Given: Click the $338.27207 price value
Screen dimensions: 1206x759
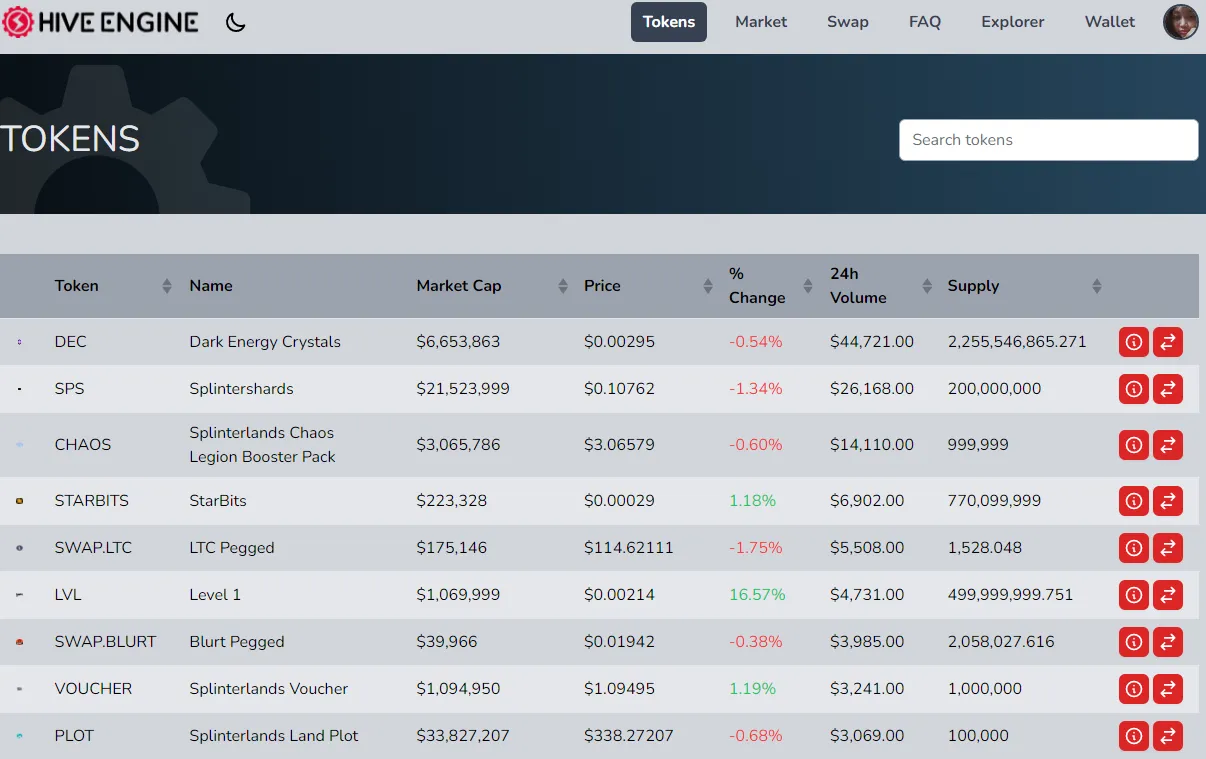Looking at the screenshot, I should coord(629,736).
